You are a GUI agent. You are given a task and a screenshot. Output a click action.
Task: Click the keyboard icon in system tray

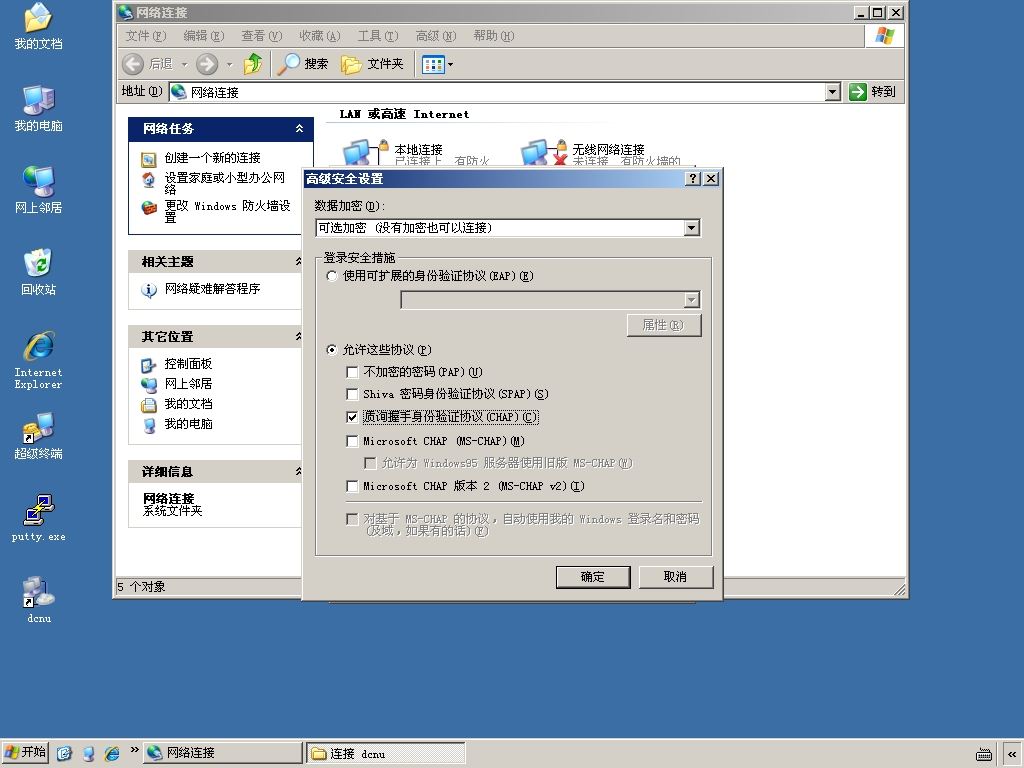984,754
